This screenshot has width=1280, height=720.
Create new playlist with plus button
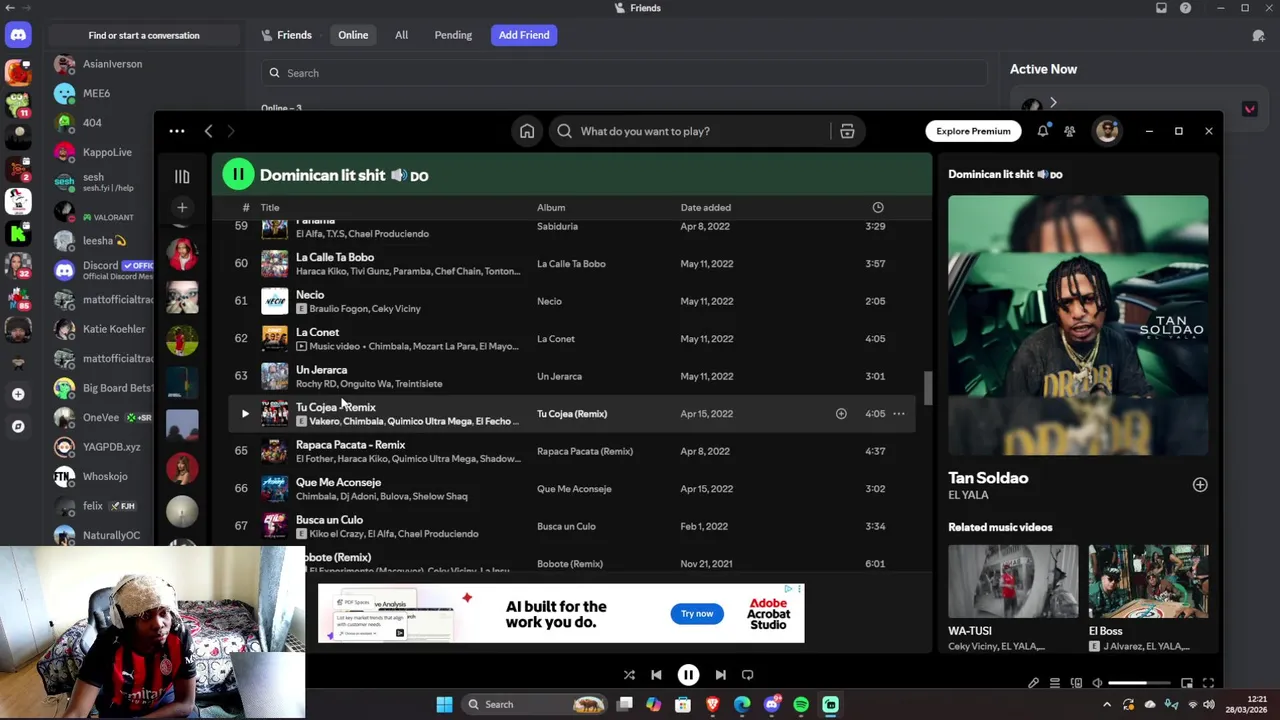182,207
